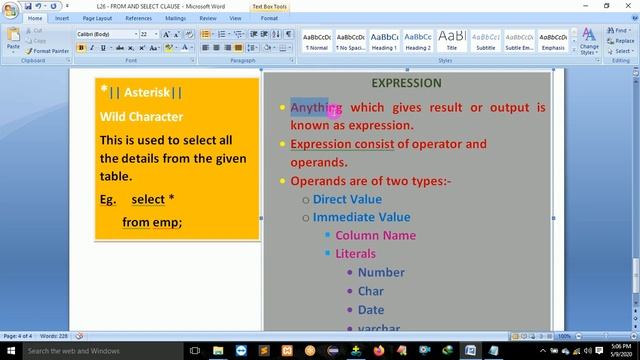Click the Paste icon
Screen dimensions: 640x360
13,35
